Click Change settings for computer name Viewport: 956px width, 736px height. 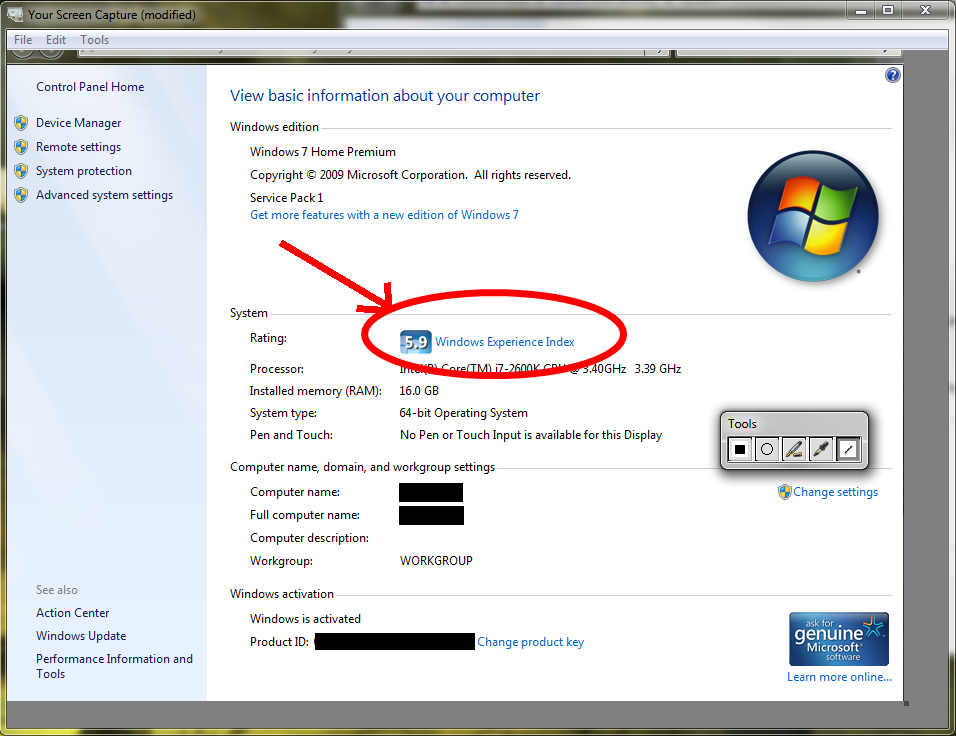click(835, 492)
